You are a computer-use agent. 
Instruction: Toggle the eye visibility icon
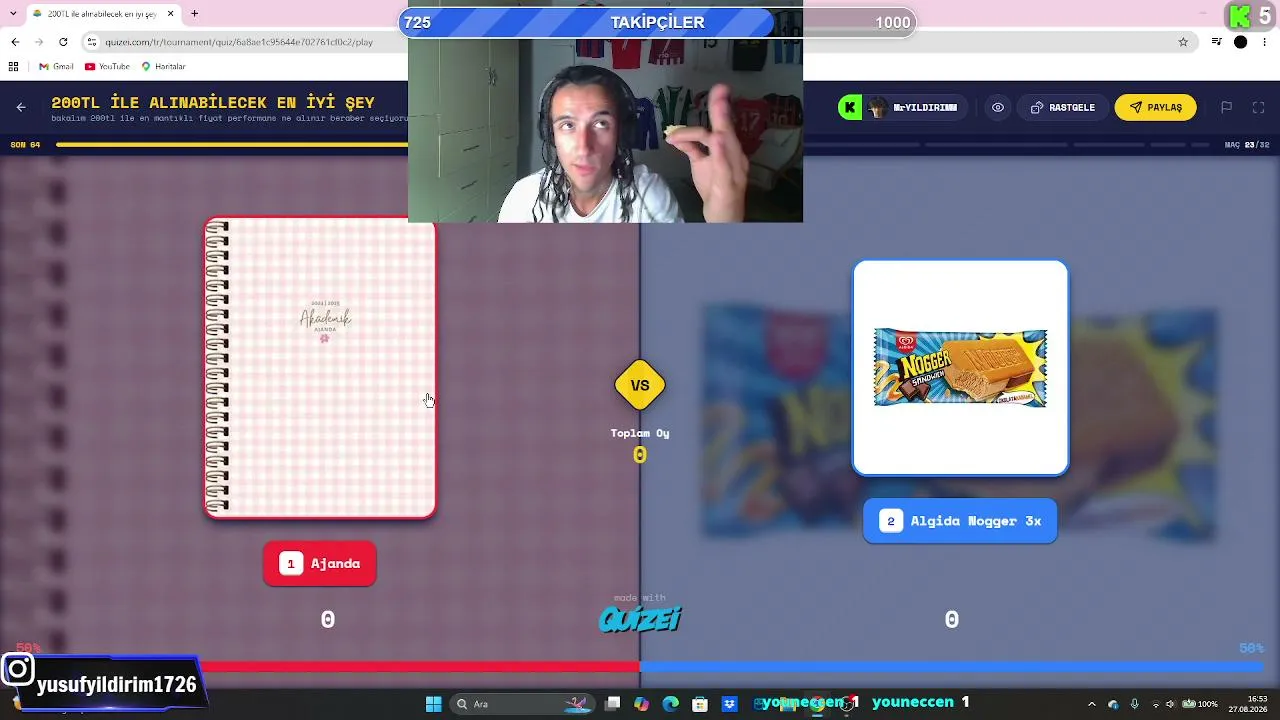[x=998, y=107]
